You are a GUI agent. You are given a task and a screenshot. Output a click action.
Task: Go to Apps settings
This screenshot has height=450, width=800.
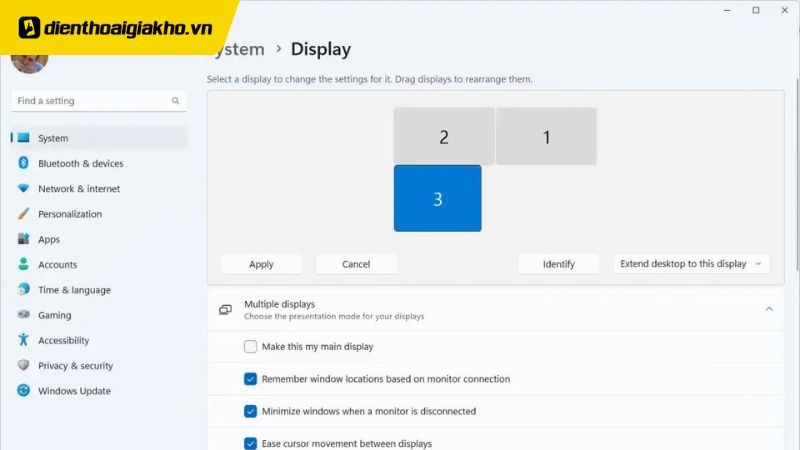99,239
